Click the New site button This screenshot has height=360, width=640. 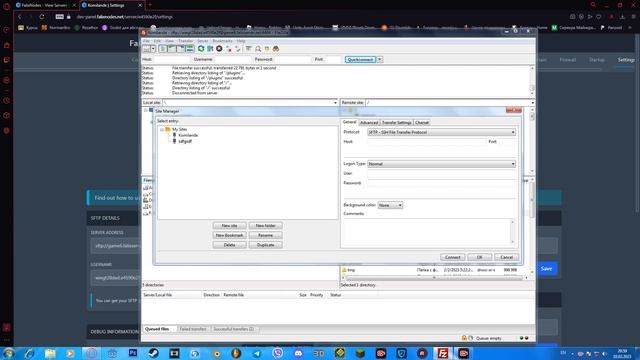229,226
